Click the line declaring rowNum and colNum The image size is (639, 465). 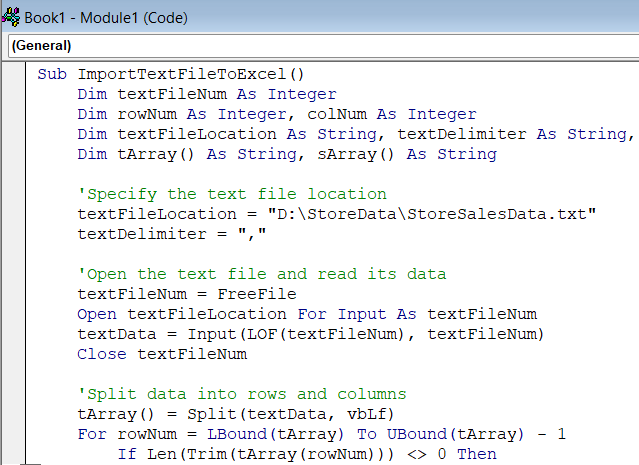click(x=277, y=115)
